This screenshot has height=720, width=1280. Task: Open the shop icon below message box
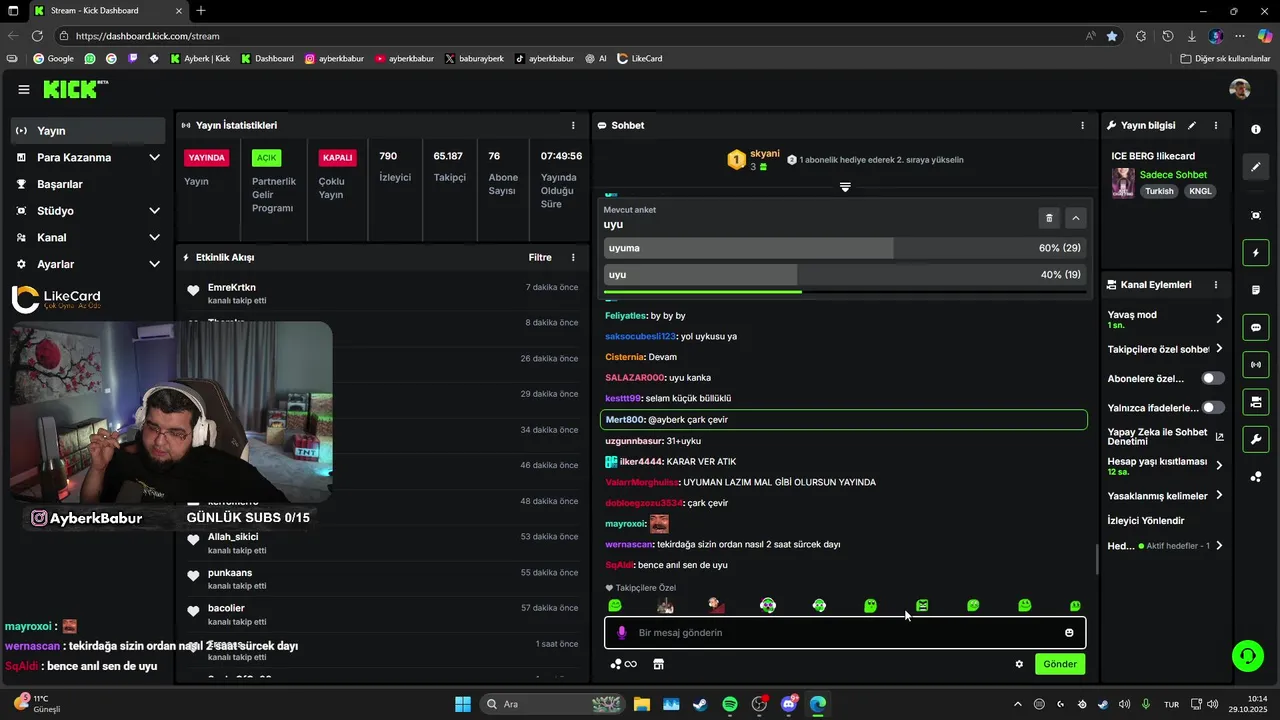click(x=658, y=664)
